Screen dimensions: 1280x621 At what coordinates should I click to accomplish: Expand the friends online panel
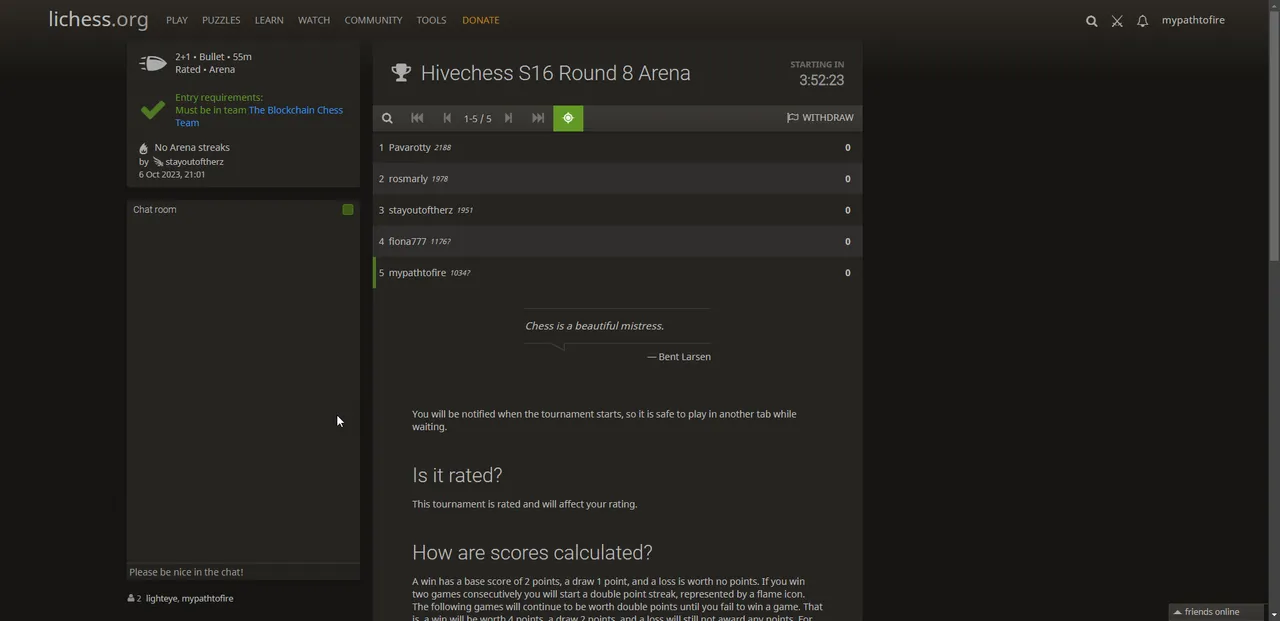tap(1212, 612)
